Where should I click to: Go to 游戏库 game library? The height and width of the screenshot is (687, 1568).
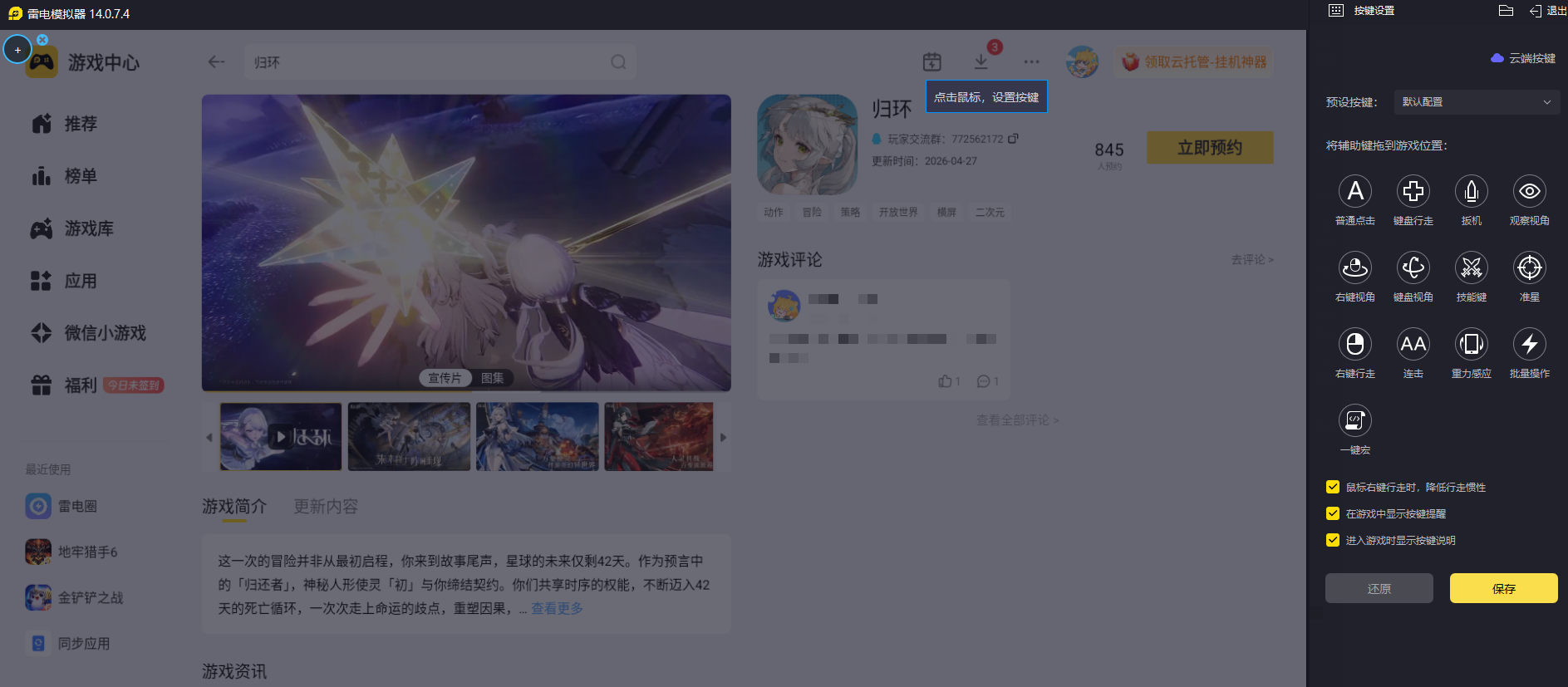pyautogui.click(x=72, y=228)
